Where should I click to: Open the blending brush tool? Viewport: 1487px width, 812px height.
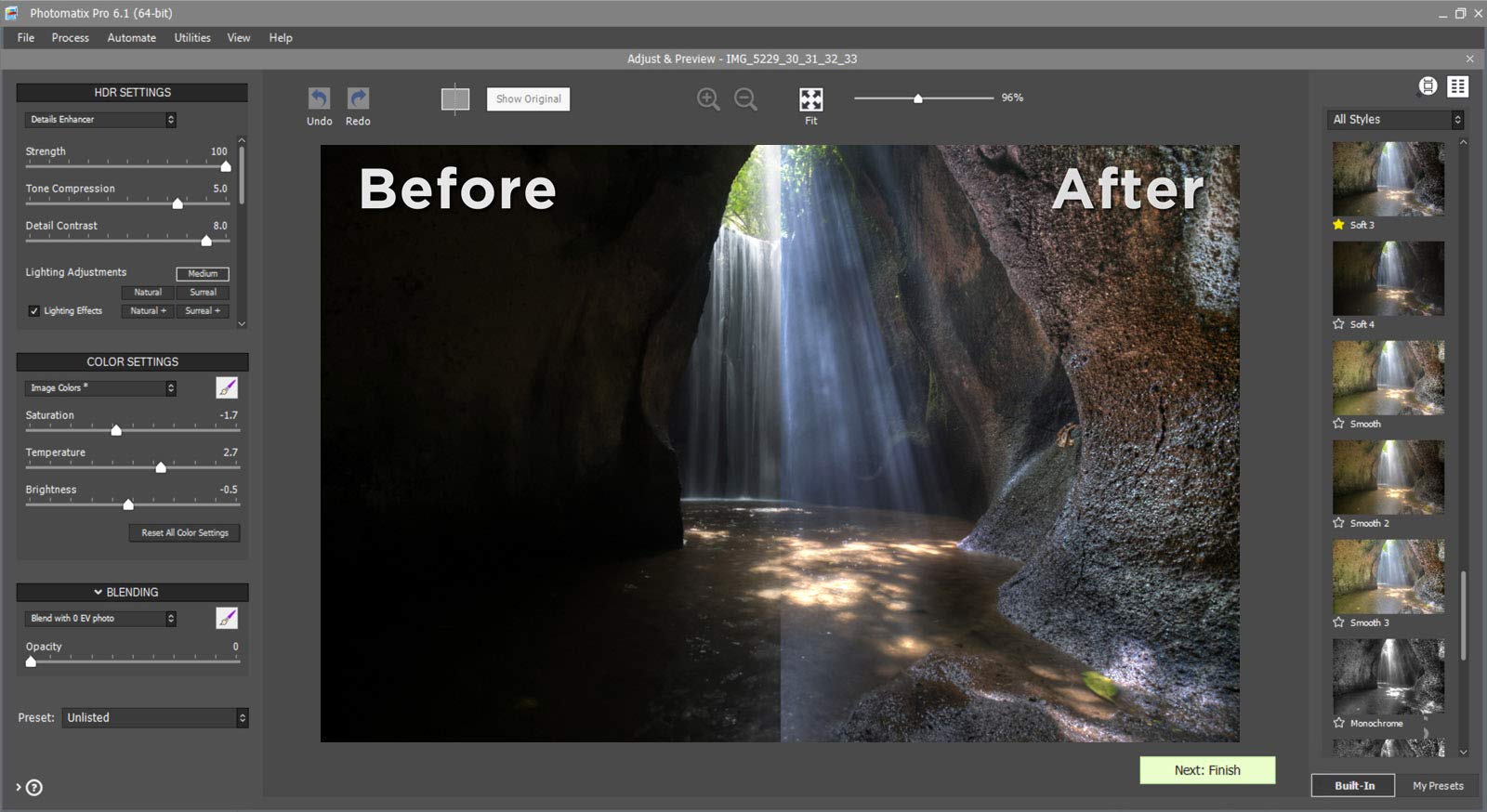[227, 618]
